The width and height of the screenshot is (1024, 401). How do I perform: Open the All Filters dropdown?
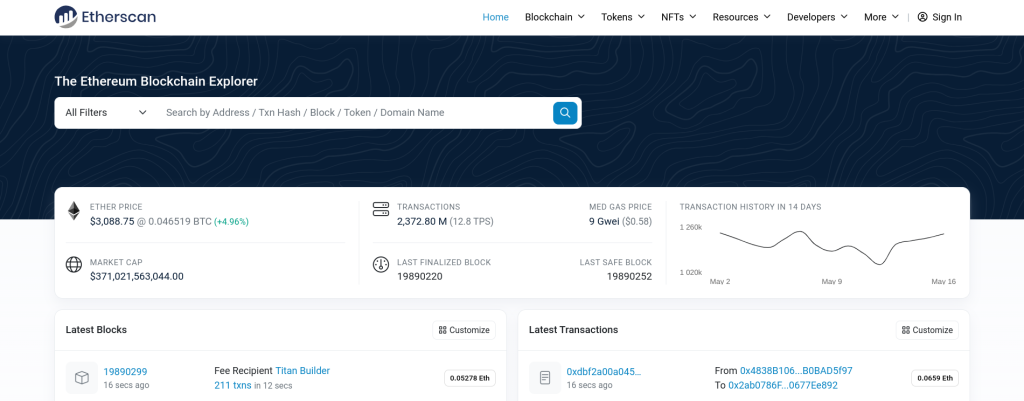point(106,113)
